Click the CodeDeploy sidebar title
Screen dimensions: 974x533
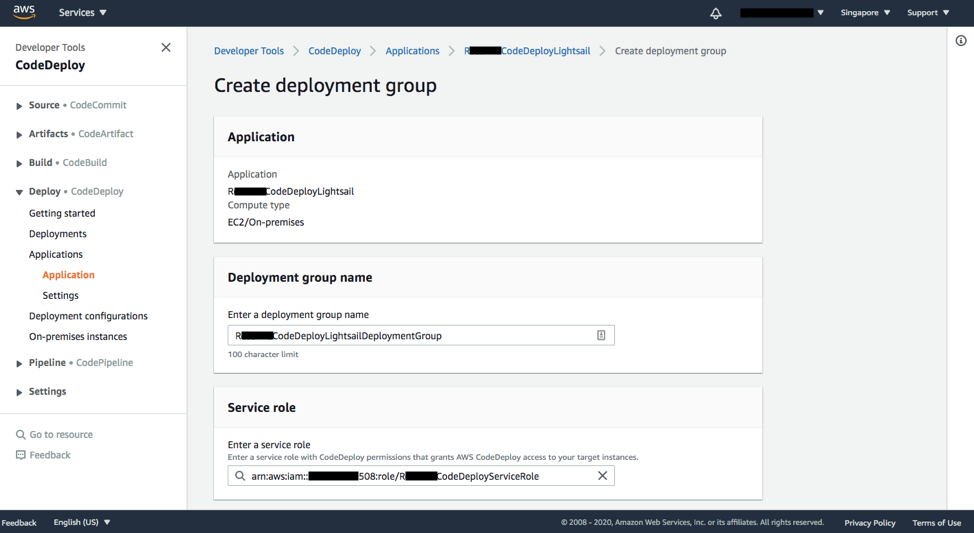(x=50, y=65)
